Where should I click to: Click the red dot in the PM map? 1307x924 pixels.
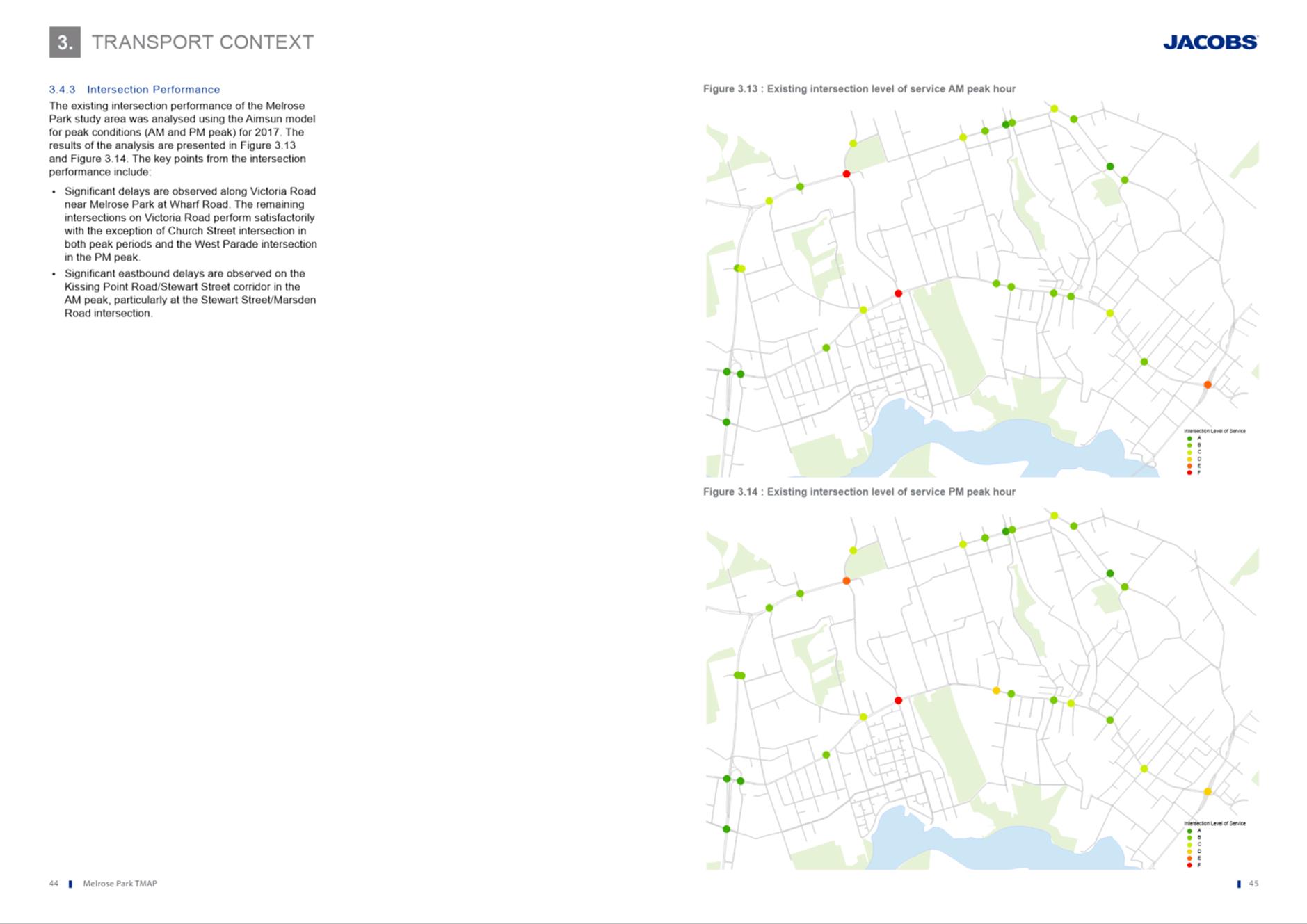pos(898,700)
